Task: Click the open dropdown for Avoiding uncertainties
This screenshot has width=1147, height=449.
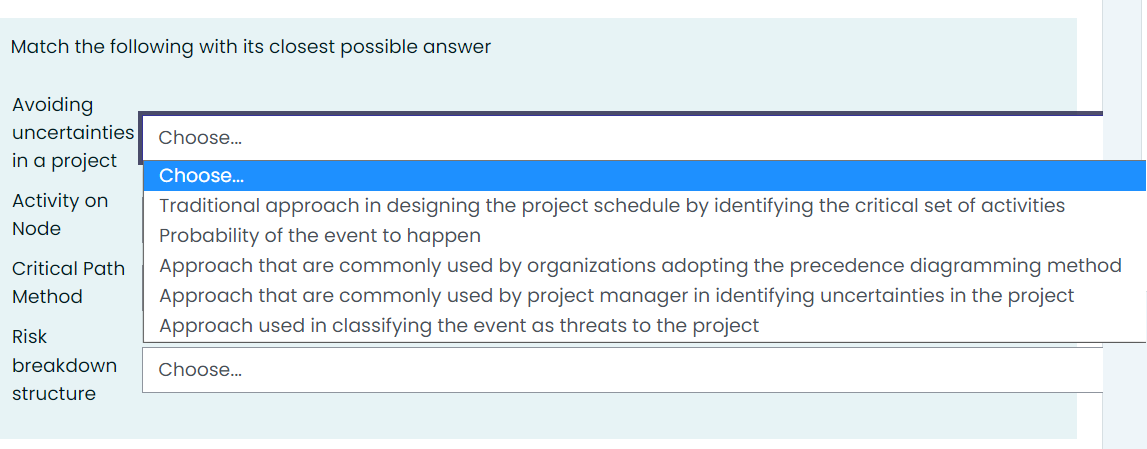Action: point(620,137)
